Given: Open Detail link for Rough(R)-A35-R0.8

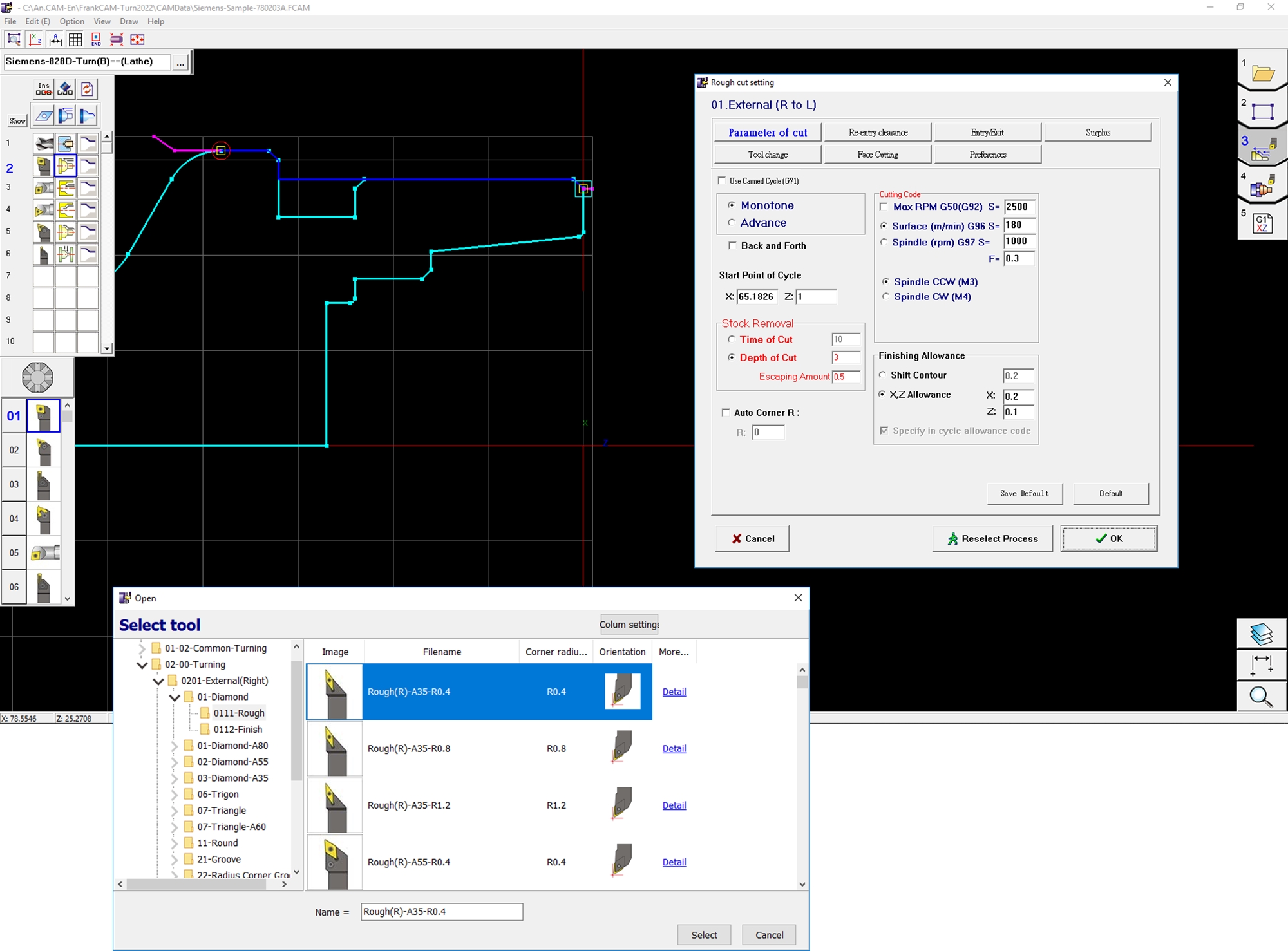Looking at the screenshot, I should [674, 749].
